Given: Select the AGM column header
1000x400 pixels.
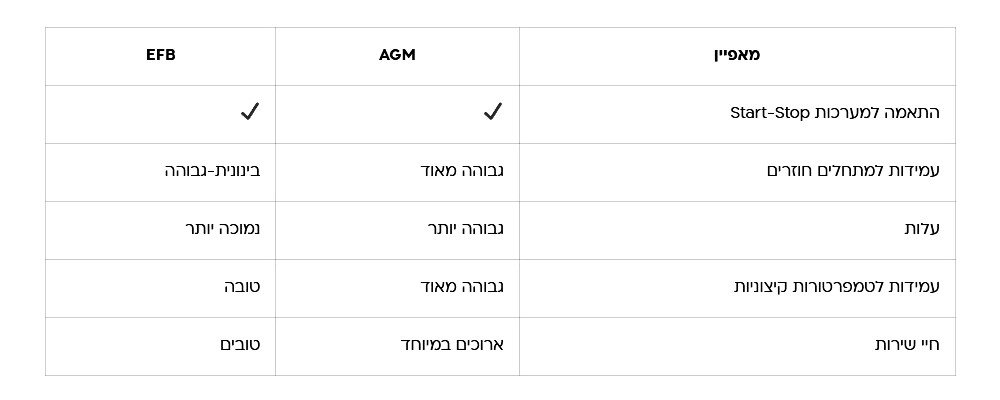Looking at the screenshot, I should [x=397, y=55].
